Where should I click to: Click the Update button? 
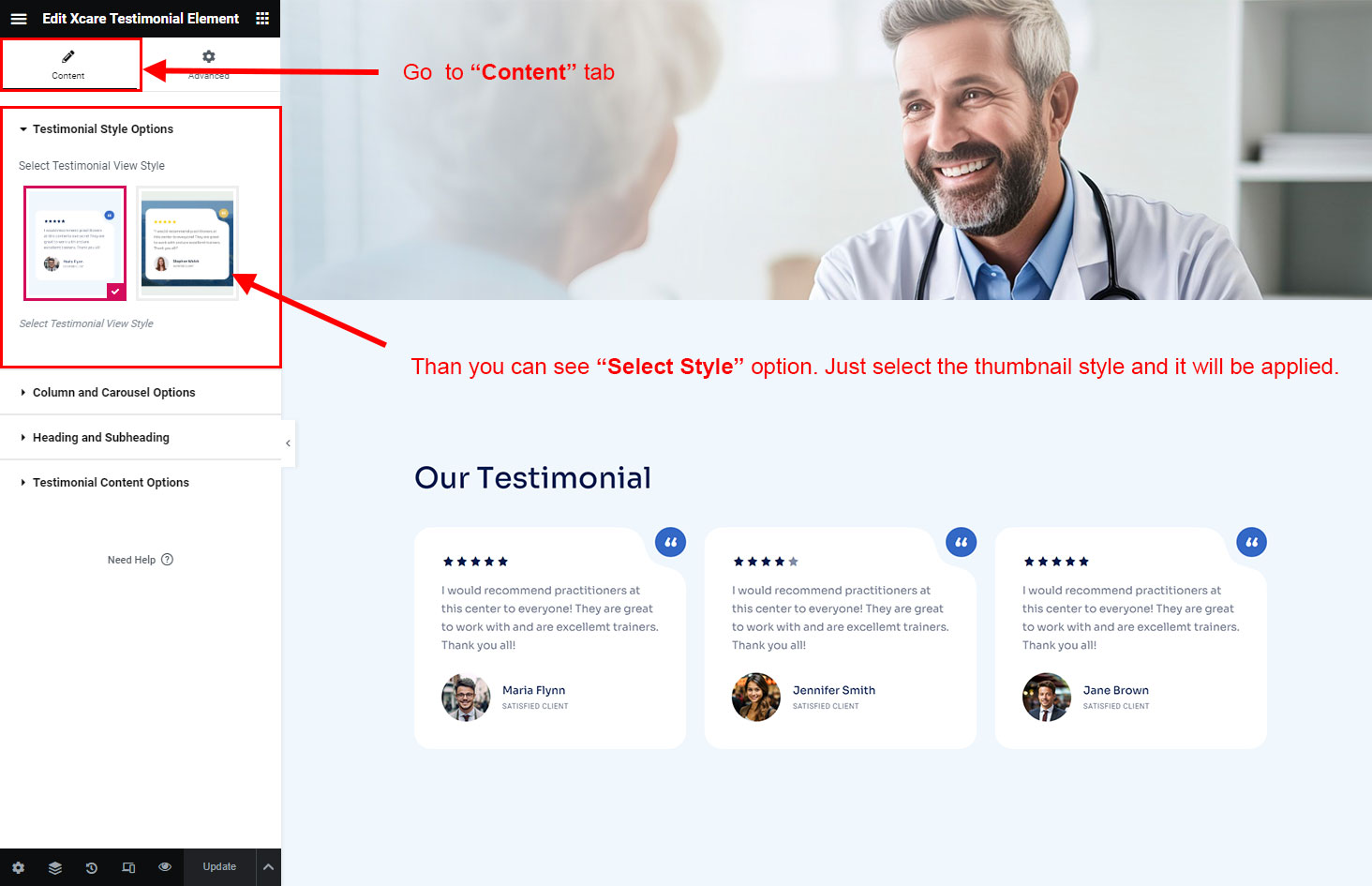coord(219,867)
